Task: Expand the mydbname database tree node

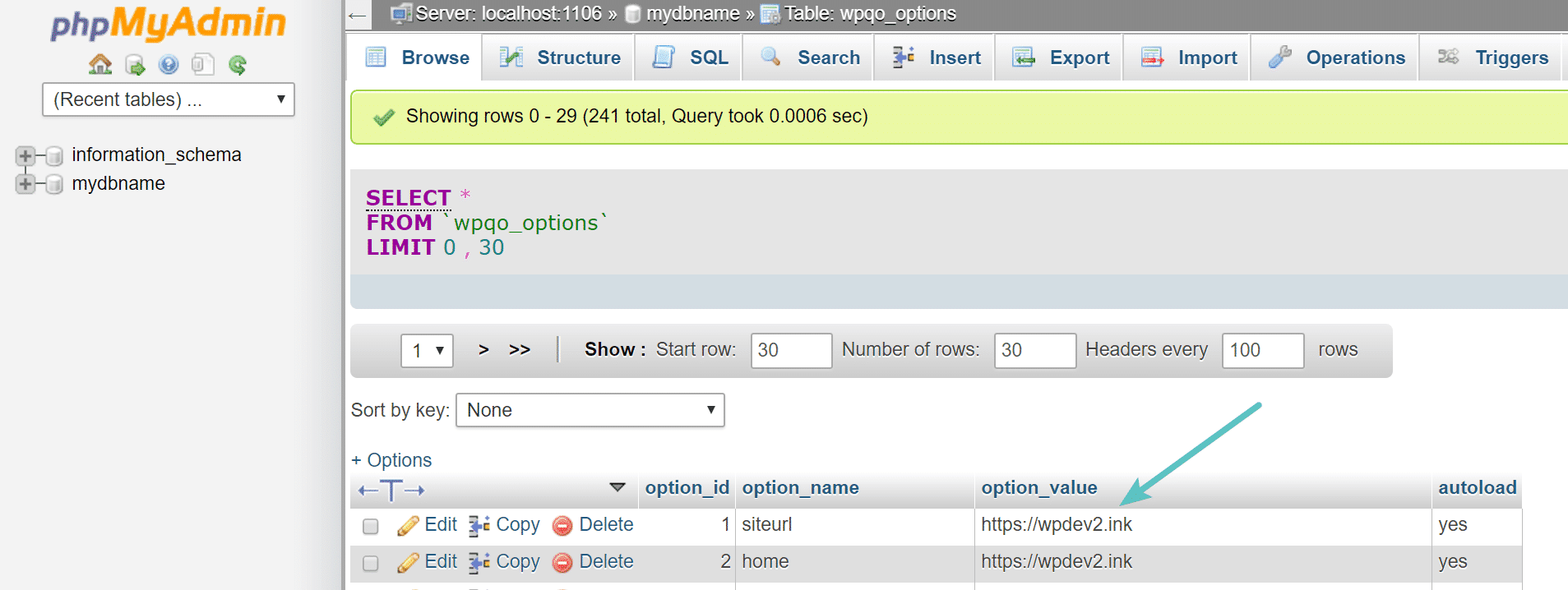Action: [x=25, y=184]
